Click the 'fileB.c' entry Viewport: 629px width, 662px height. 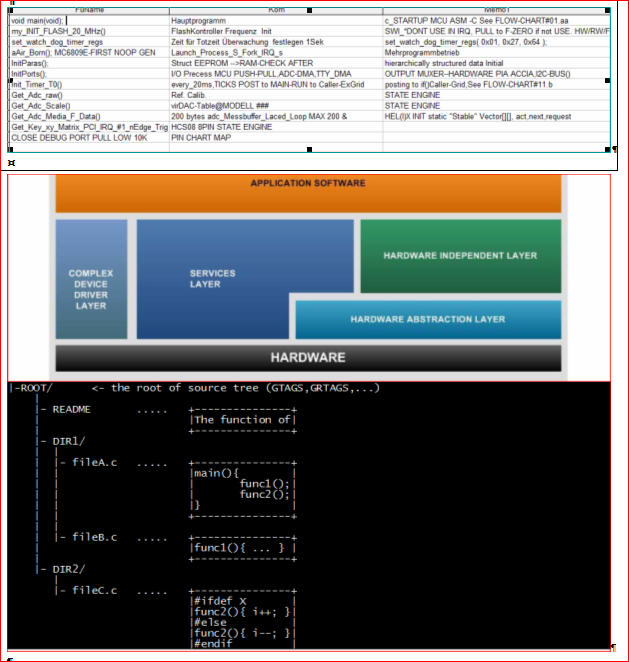(x=95, y=537)
